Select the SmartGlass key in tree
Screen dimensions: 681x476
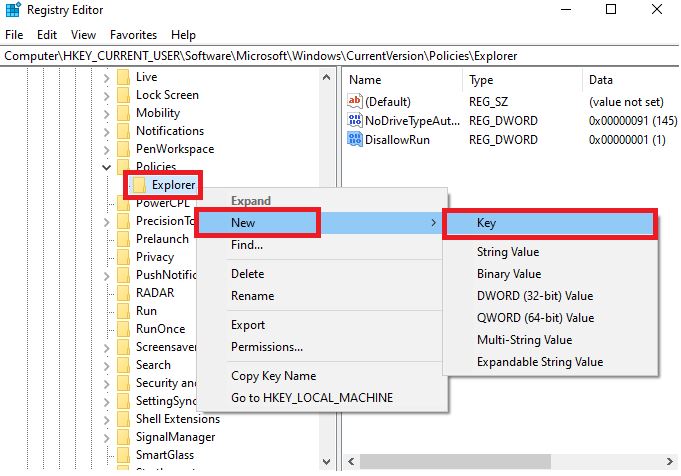[164, 455]
